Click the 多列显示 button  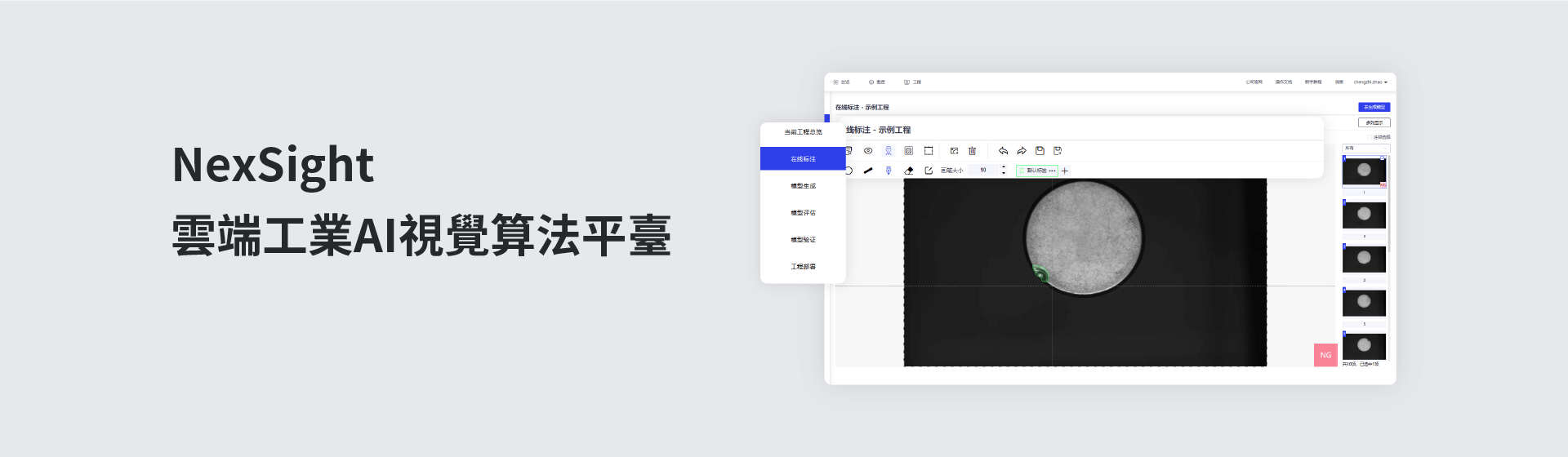(1374, 122)
